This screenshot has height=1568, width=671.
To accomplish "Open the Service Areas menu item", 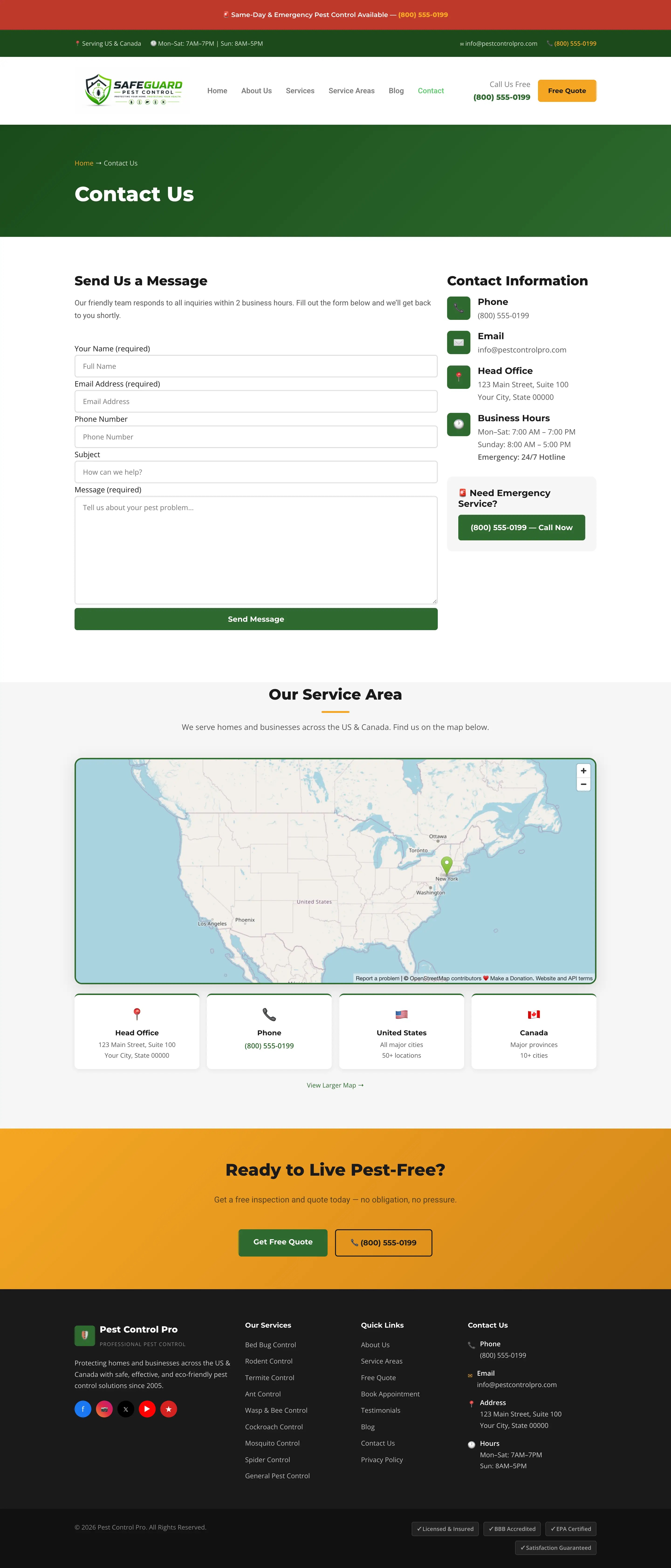I will click(x=352, y=91).
